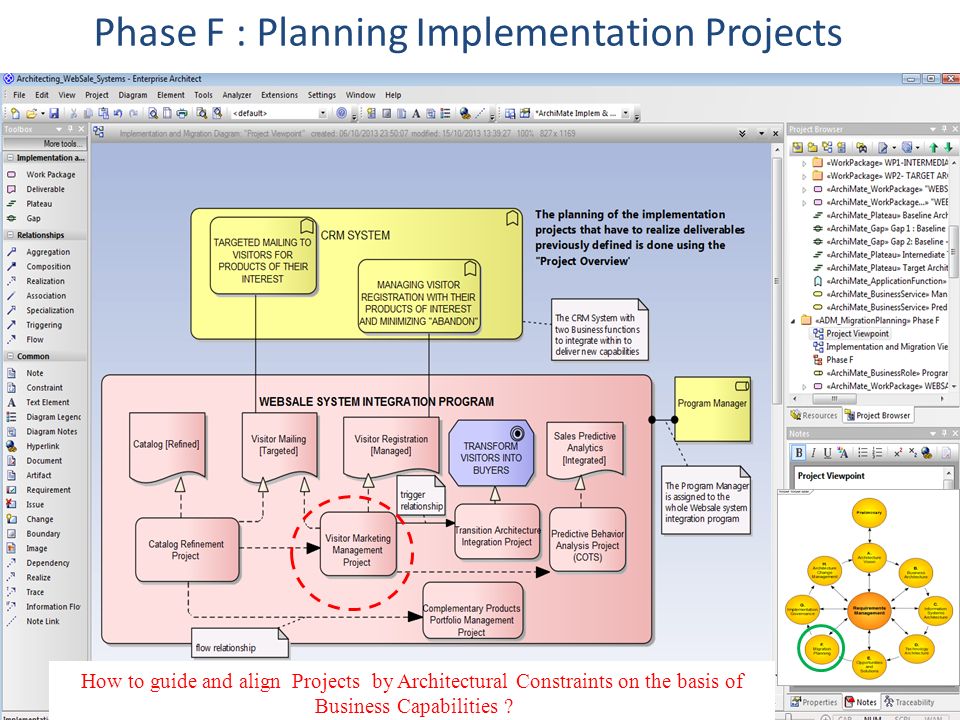Click the letter A text toolbar icon
The image size is (960, 720).
416,113
